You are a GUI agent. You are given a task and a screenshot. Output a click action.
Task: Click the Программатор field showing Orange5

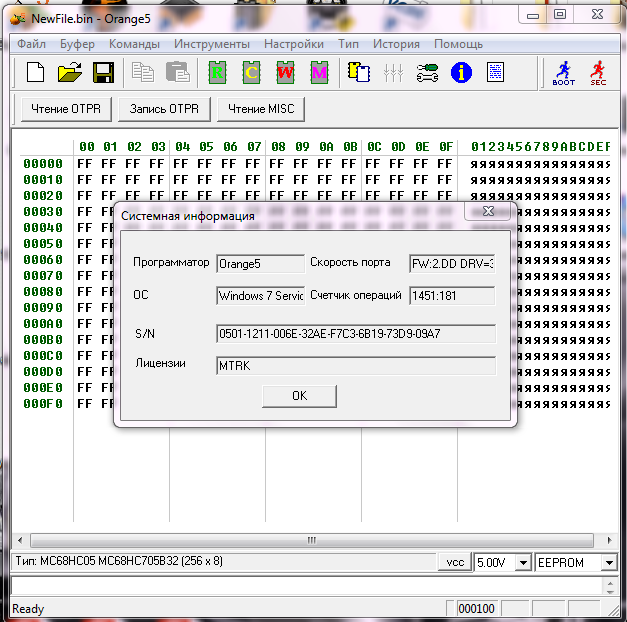pos(260,264)
